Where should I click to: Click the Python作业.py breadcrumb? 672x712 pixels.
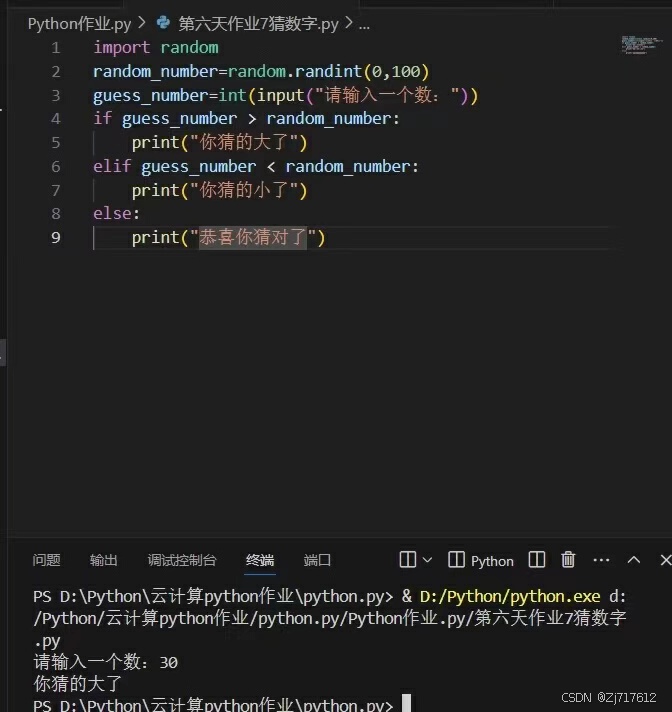click(79, 24)
